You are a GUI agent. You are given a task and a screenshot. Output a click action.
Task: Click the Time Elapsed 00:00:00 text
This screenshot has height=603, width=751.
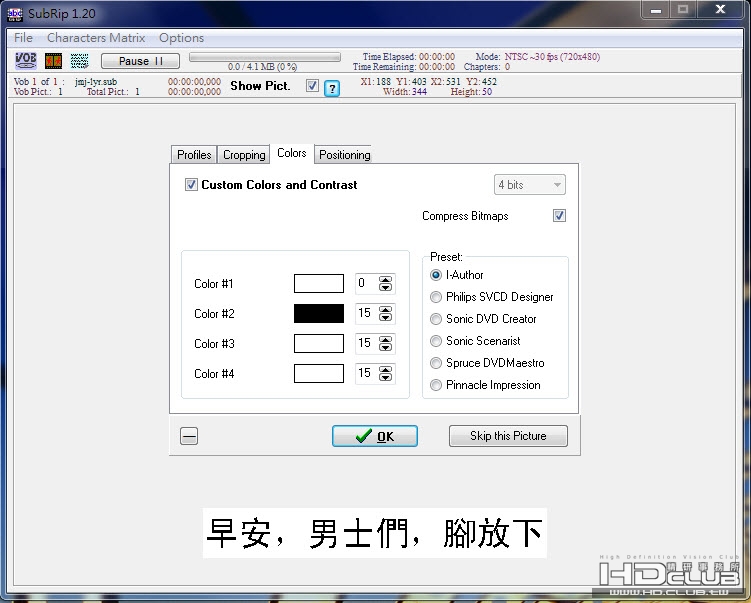coord(409,57)
